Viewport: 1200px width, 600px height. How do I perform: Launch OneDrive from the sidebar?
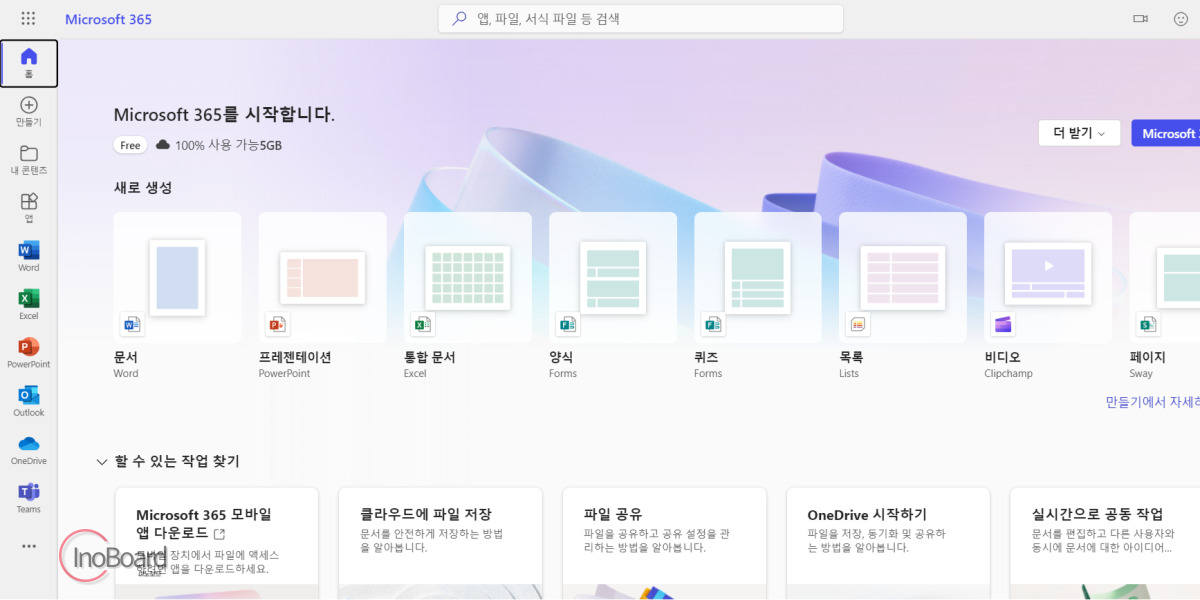(29, 450)
